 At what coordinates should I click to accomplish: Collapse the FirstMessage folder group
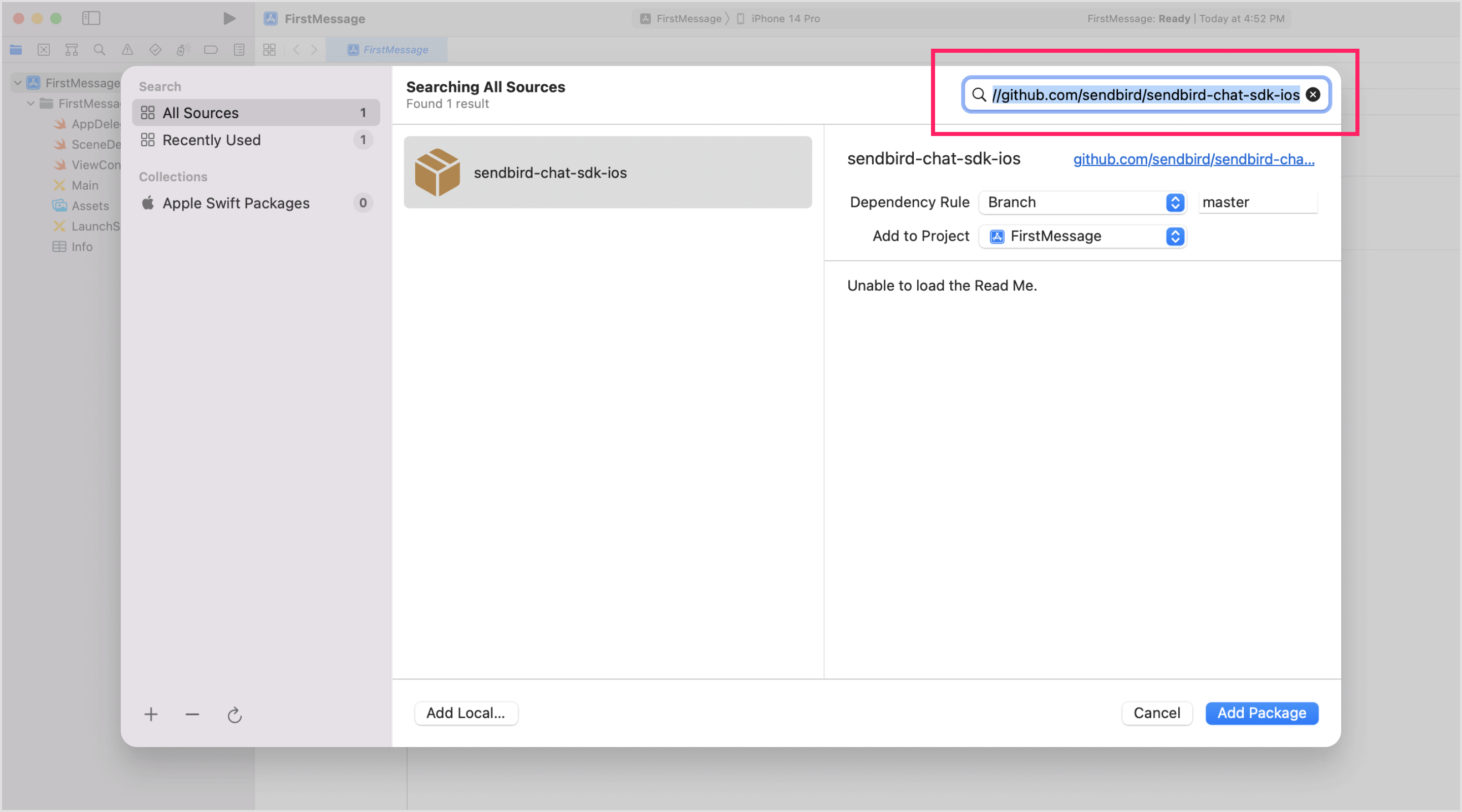(x=30, y=103)
